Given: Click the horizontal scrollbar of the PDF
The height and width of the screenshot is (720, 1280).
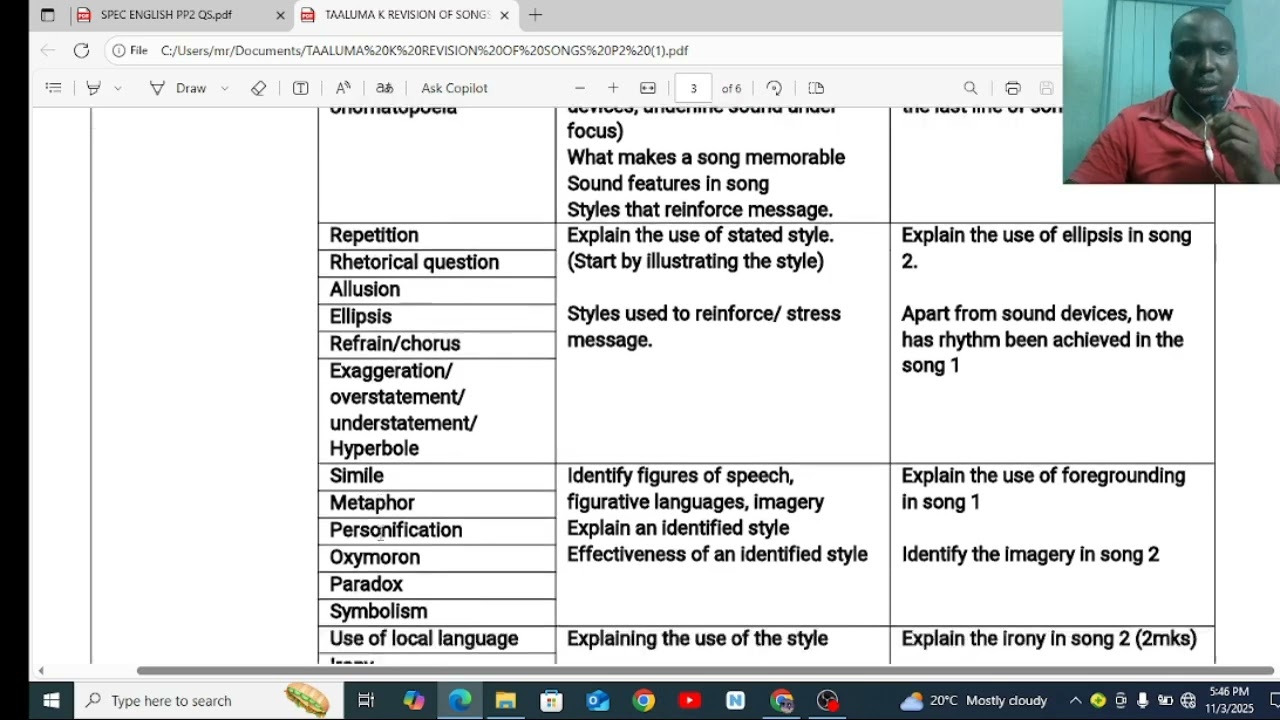Looking at the screenshot, I should (705, 670).
